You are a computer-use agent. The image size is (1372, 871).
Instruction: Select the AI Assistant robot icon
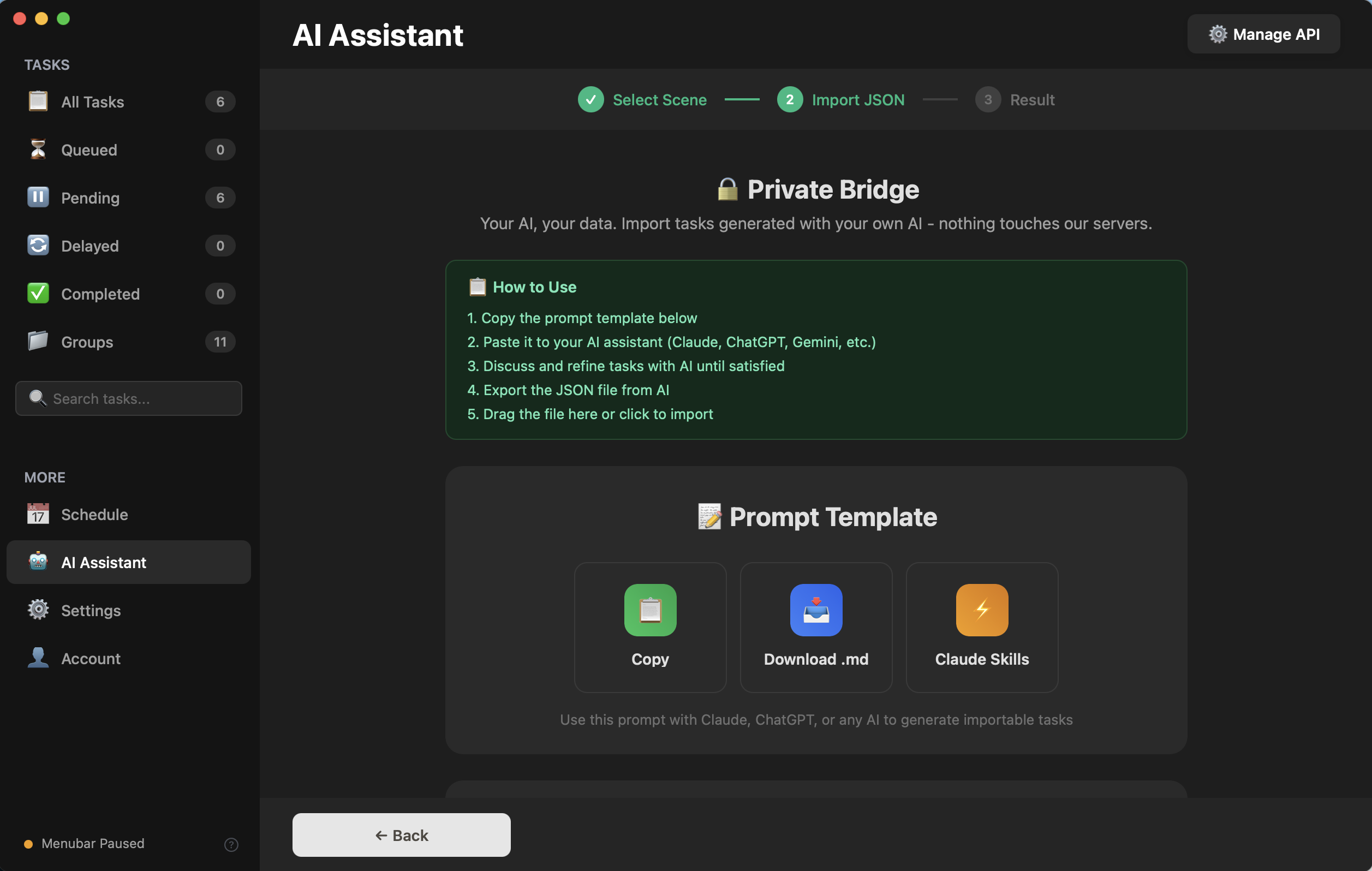[x=38, y=562]
